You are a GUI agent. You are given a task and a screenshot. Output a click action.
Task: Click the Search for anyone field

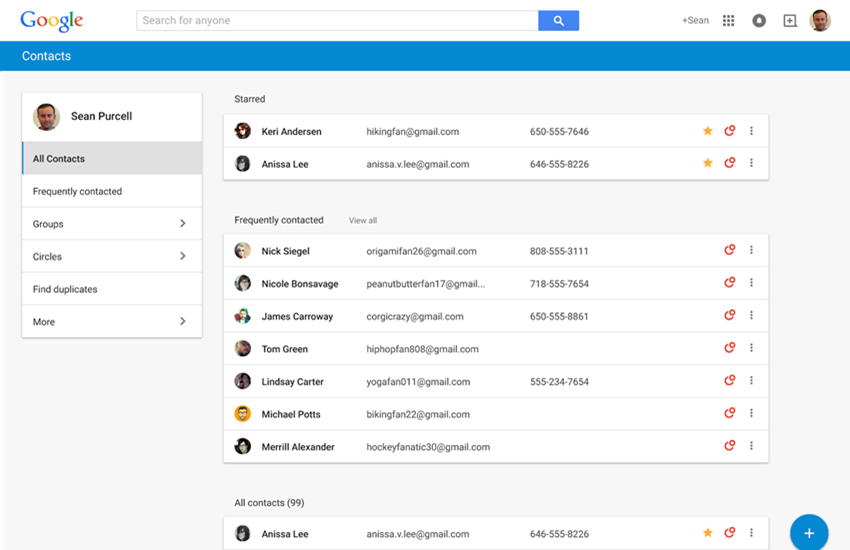[337, 20]
